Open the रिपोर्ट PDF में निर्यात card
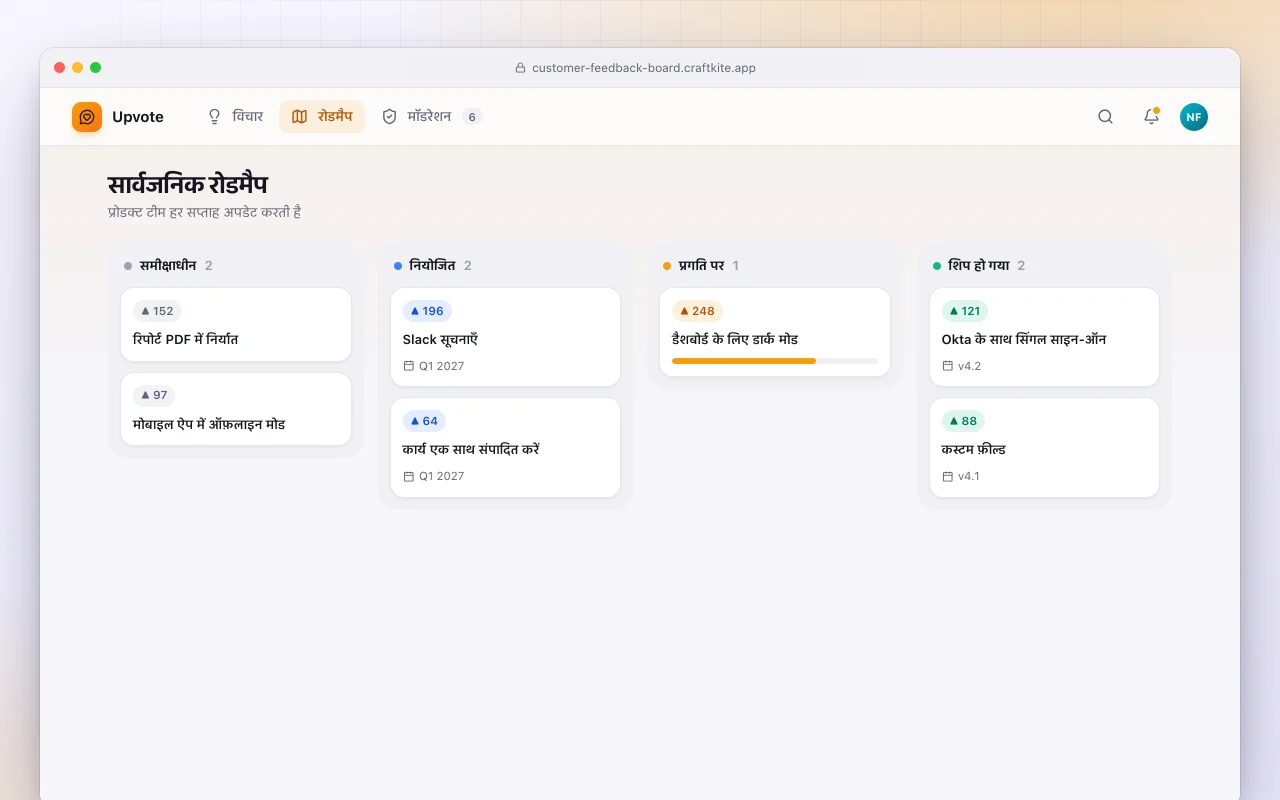Image resolution: width=1280 pixels, height=800 pixels. pyautogui.click(x=236, y=324)
